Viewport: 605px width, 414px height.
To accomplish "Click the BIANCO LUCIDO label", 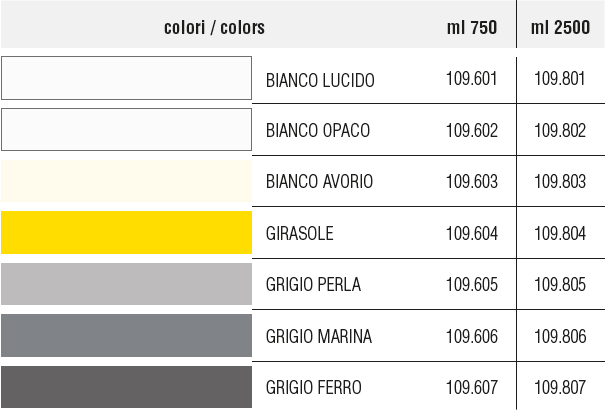I will pos(320,80).
